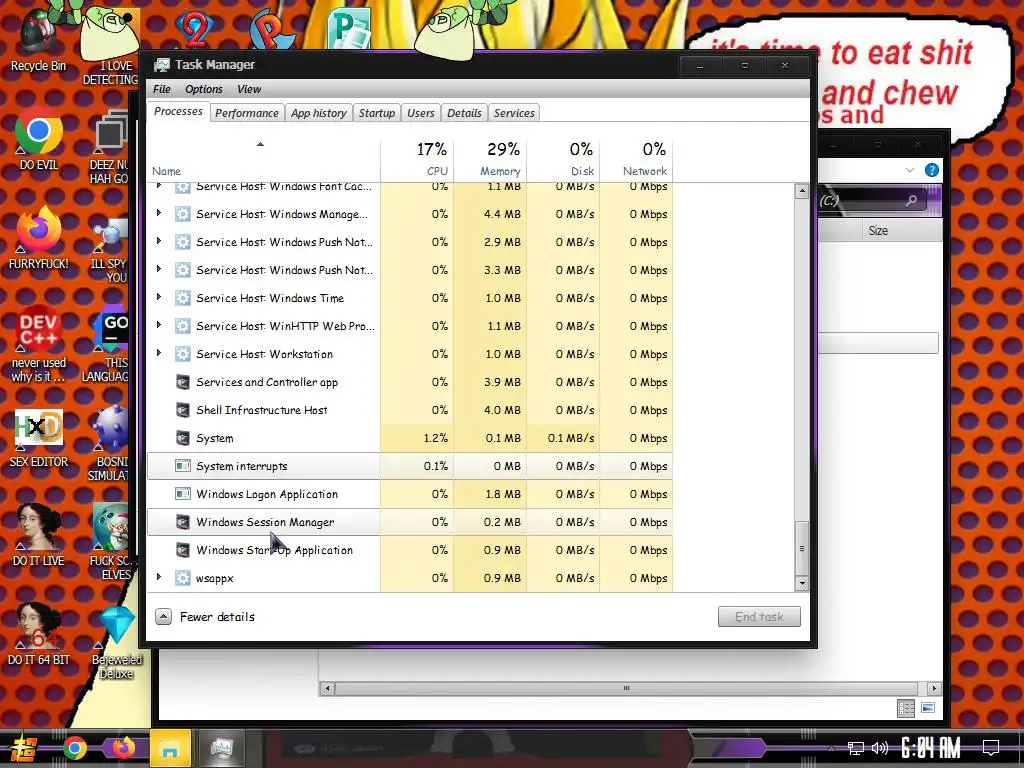This screenshot has width=1024, height=768.
Task: Open the 'I LOVE DETECTING' desktop shortcut
Action: pos(110,46)
